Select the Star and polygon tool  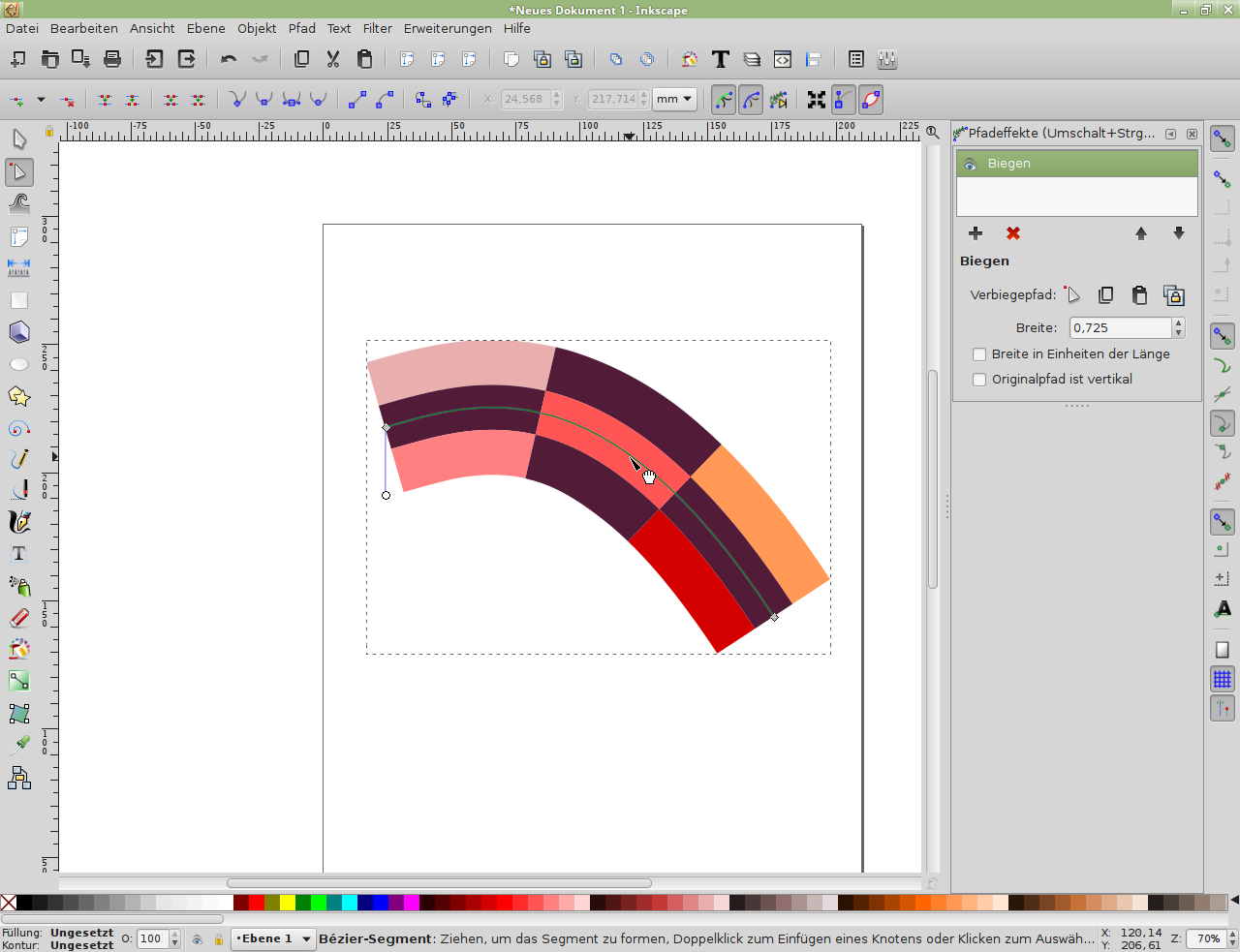(x=18, y=396)
